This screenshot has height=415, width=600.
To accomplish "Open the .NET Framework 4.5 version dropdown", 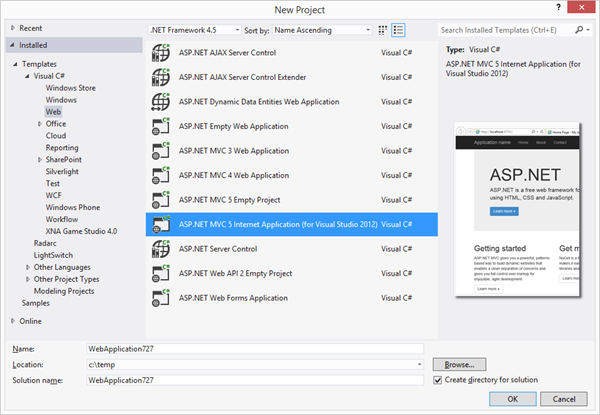I will (x=195, y=30).
